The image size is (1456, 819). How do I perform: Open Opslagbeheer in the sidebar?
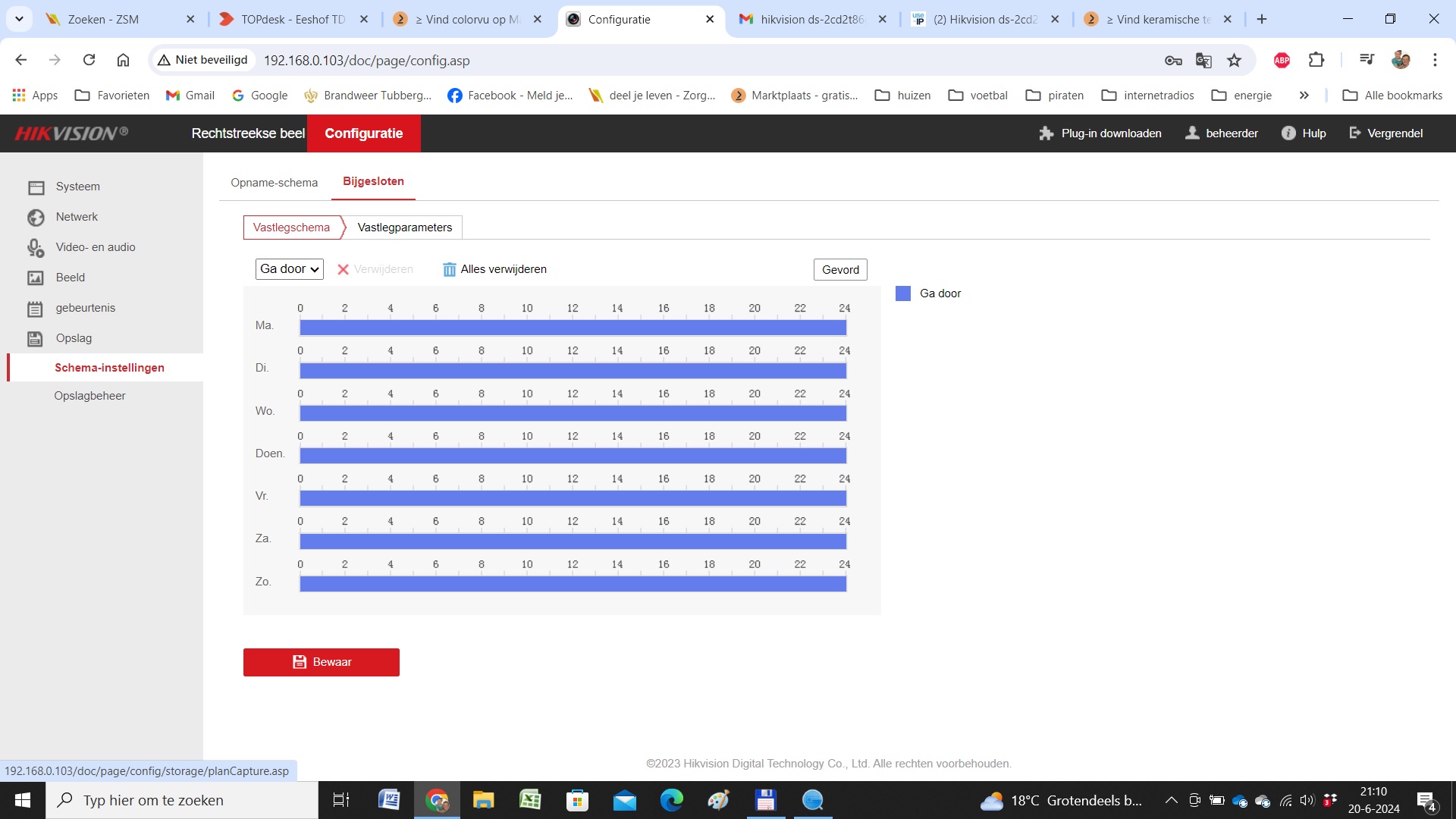click(x=89, y=396)
